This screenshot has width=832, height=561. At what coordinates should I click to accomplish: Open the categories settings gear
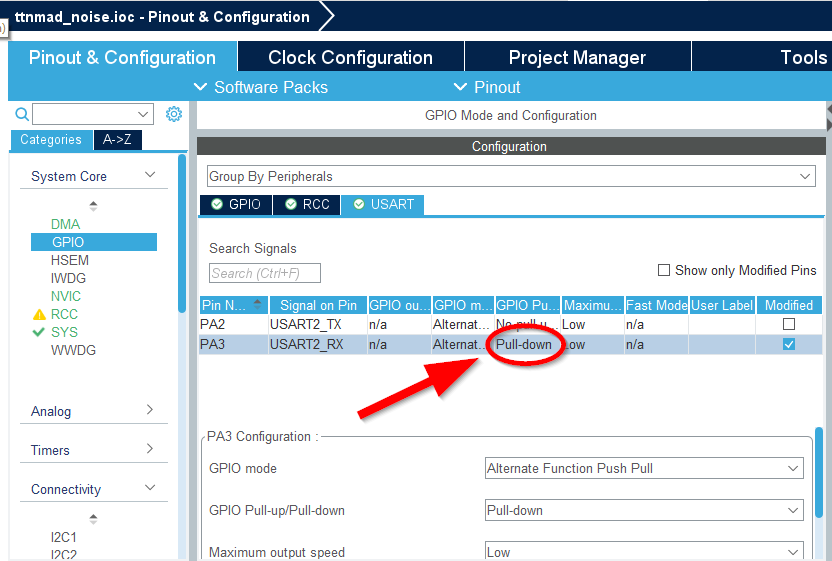[x=173, y=114]
